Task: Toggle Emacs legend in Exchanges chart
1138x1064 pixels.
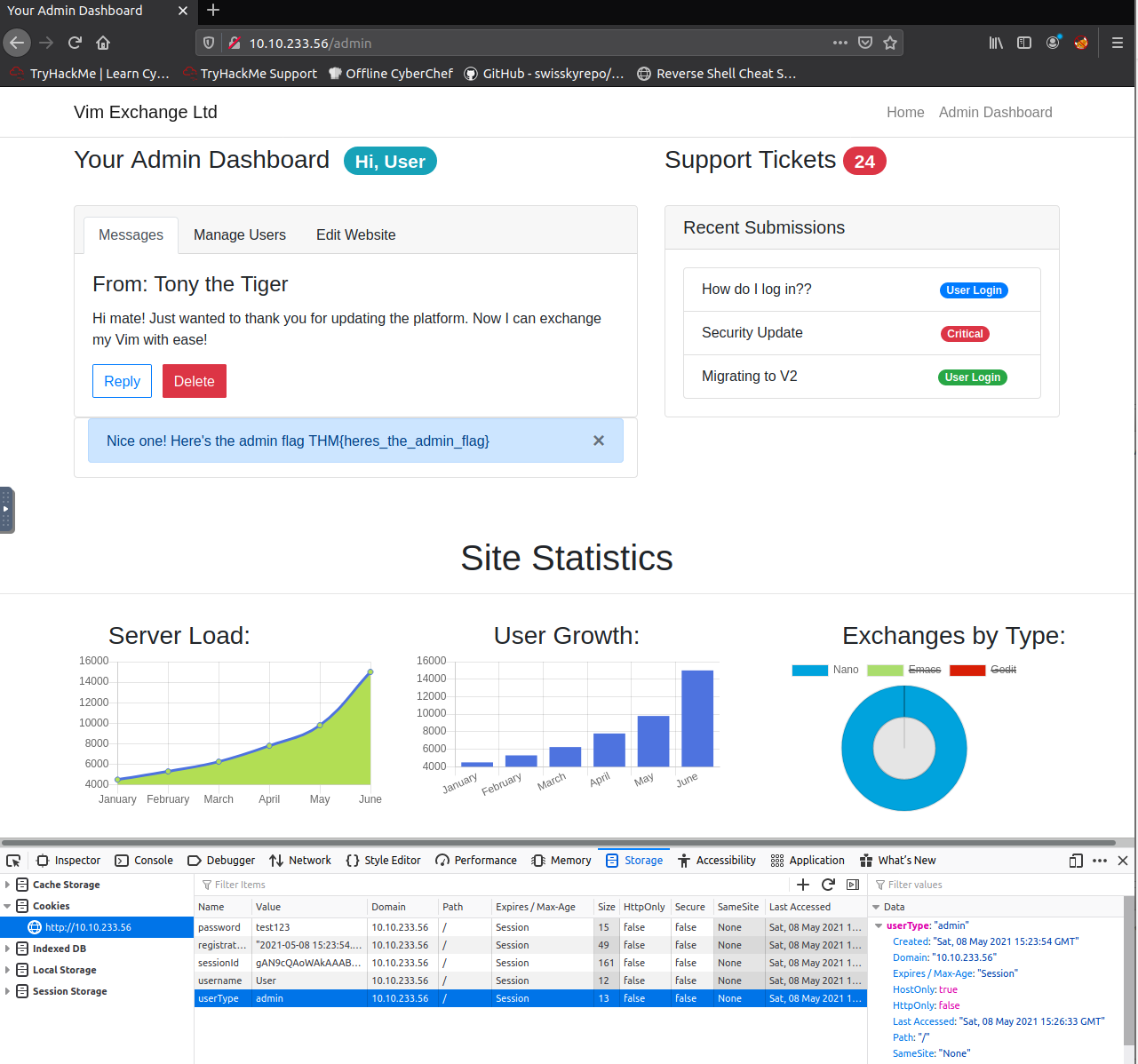Action: tap(903, 670)
